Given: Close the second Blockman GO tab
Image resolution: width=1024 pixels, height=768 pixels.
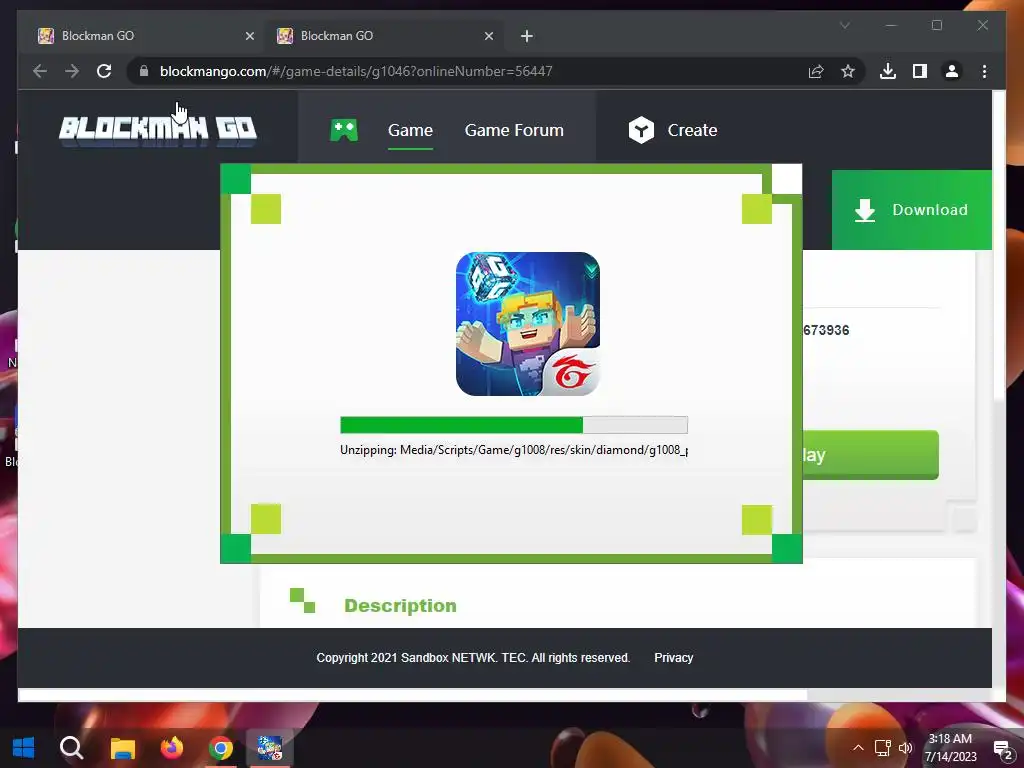Looking at the screenshot, I should click(488, 36).
